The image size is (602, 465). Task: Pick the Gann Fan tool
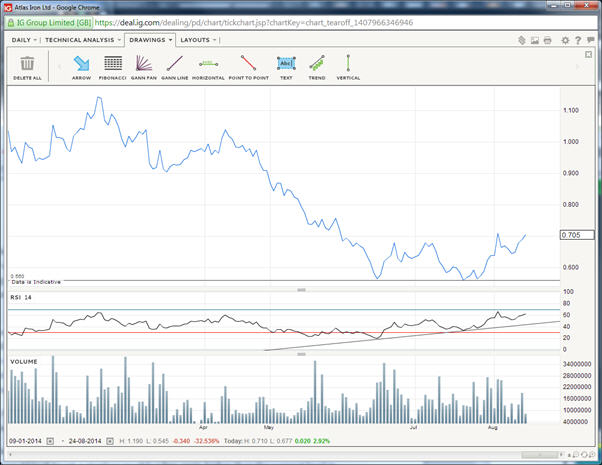tap(144, 64)
